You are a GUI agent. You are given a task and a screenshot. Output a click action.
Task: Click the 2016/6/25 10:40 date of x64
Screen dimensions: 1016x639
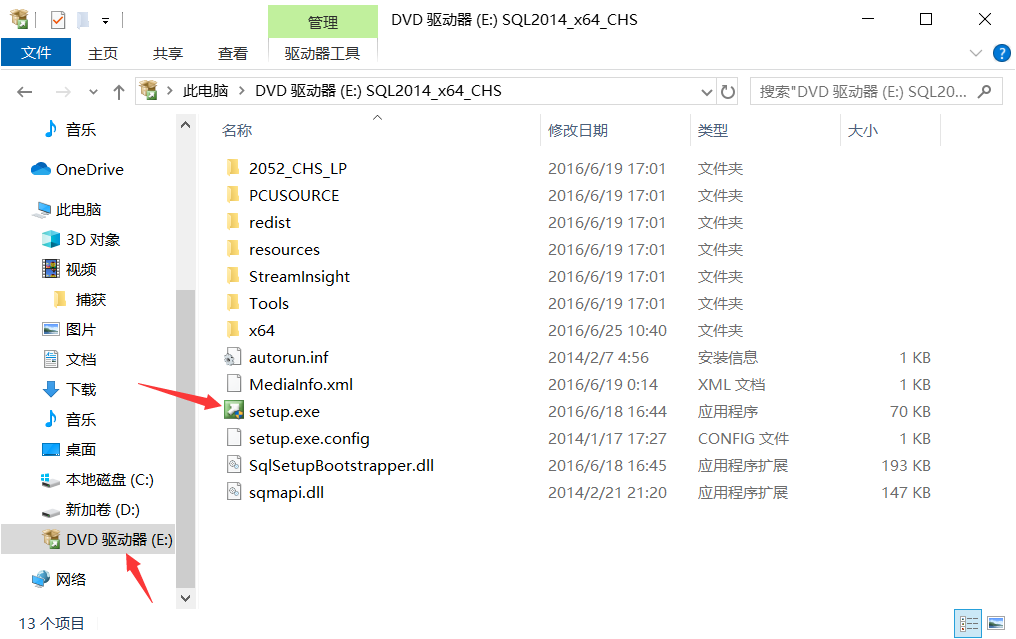point(607,331)
